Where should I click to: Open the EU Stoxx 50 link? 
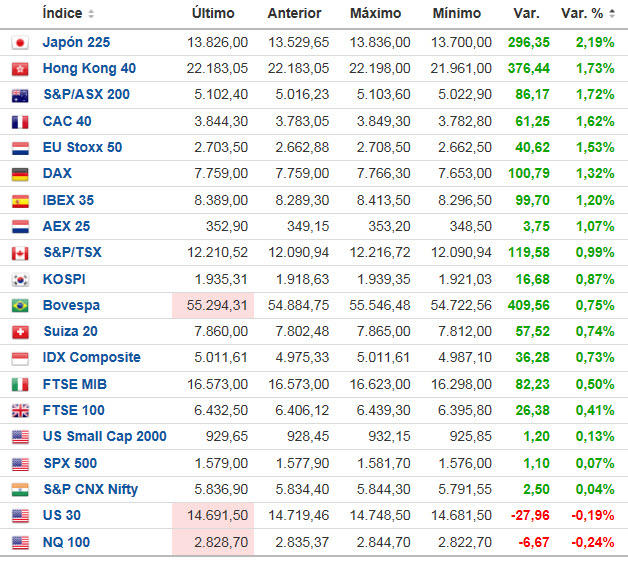82,147
